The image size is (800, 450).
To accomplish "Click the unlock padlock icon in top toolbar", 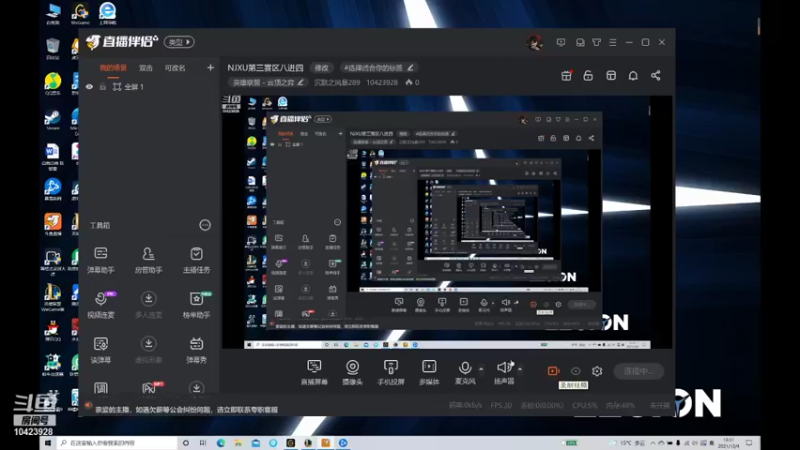I will pos(588,76).
